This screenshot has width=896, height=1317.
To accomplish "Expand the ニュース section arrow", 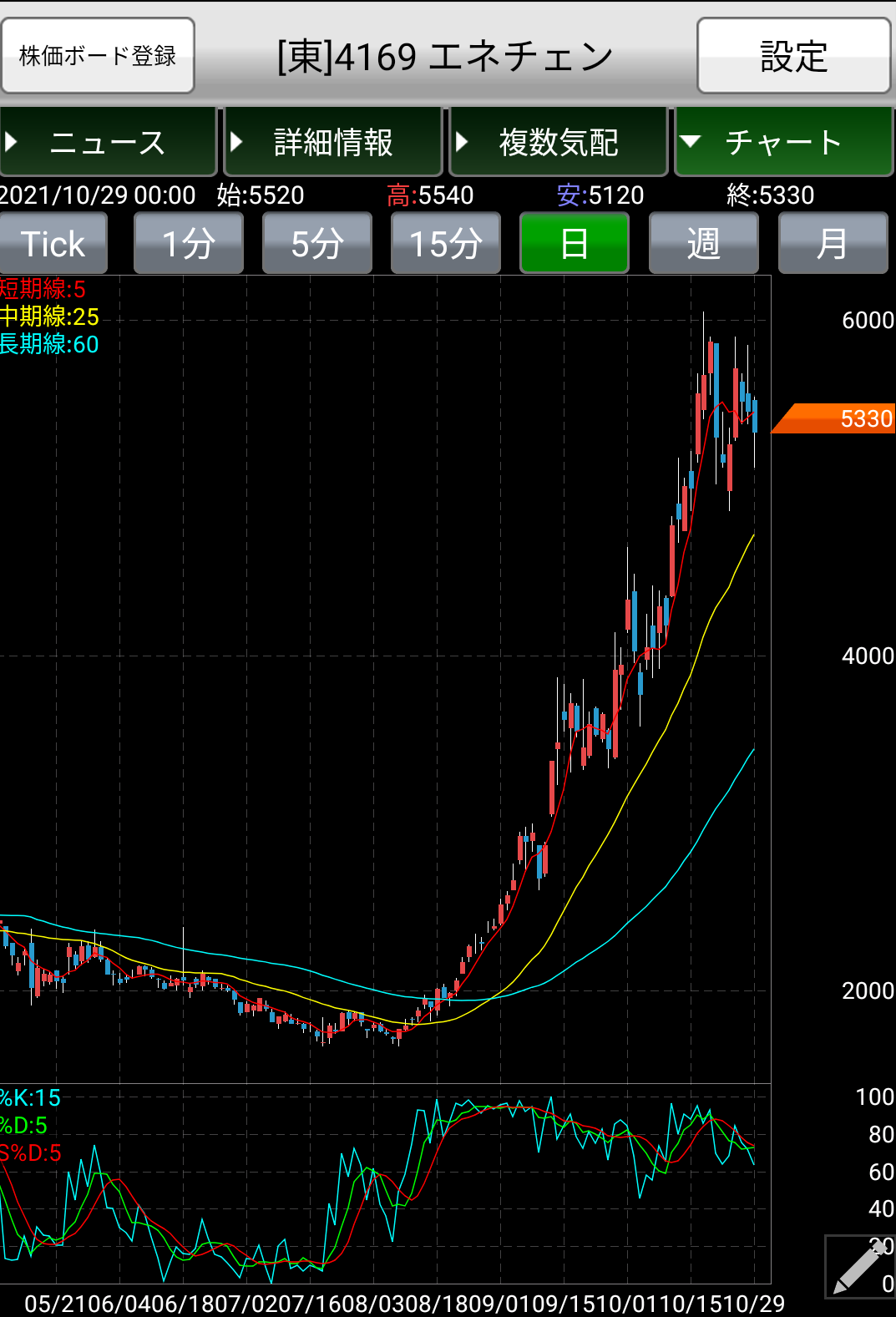I will [12, 142].
